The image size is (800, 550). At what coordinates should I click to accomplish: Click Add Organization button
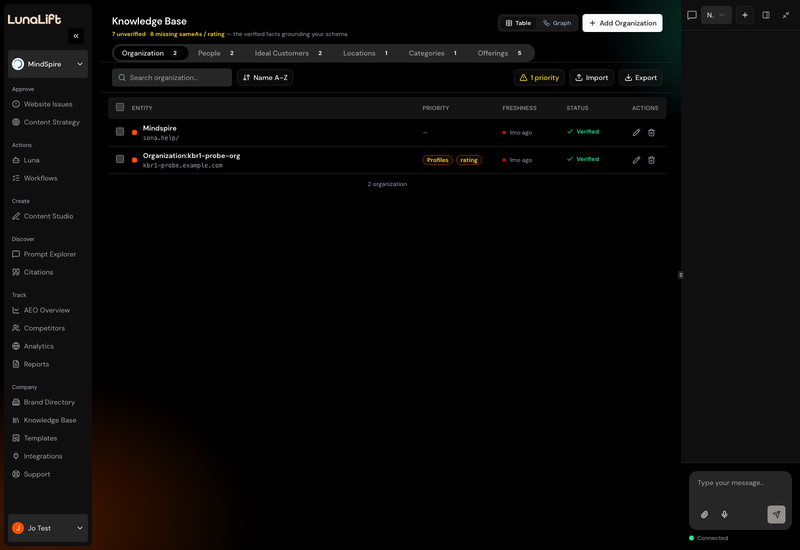point(622,23)
